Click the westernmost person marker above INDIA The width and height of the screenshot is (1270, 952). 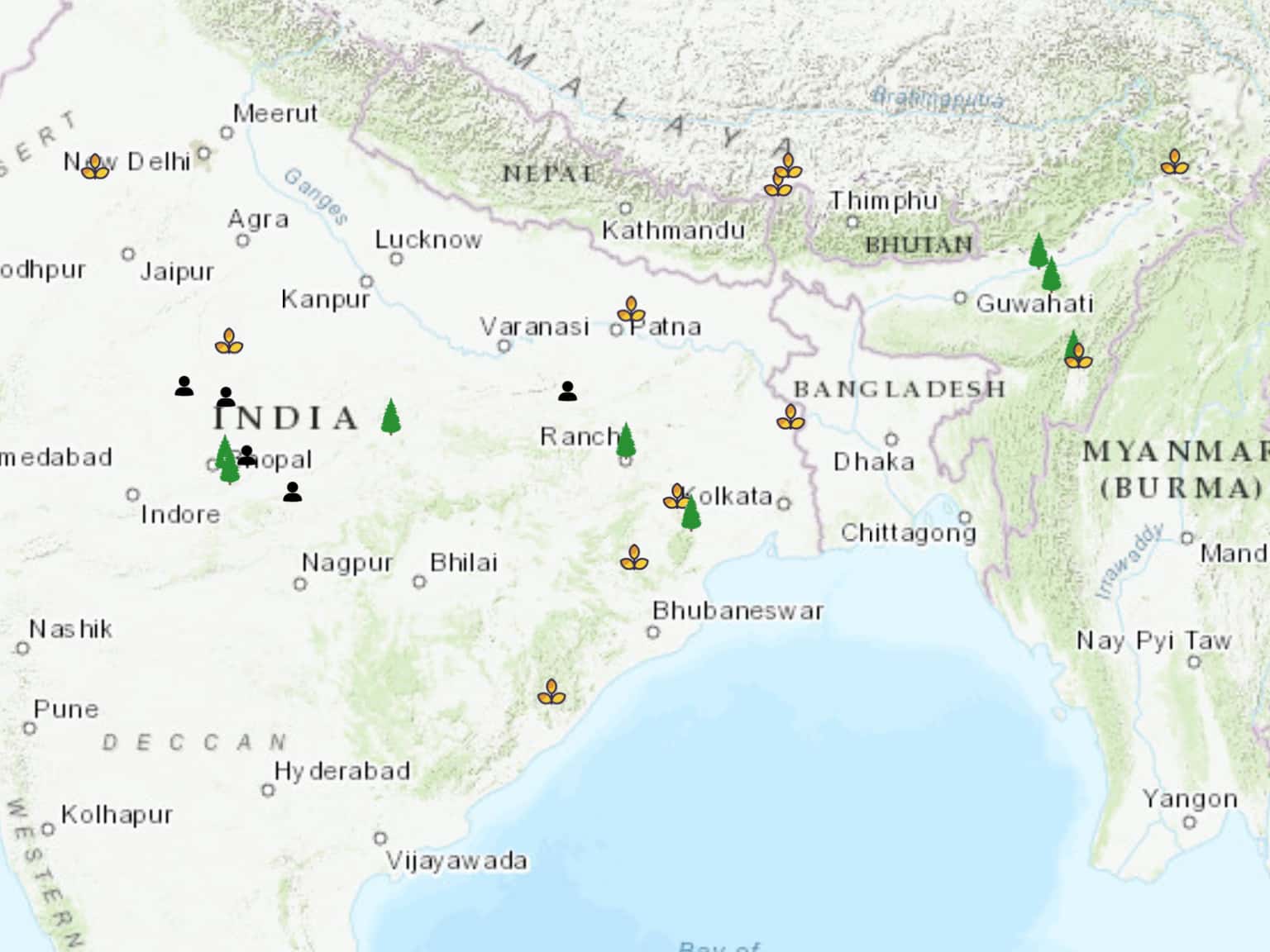(184, 386)
